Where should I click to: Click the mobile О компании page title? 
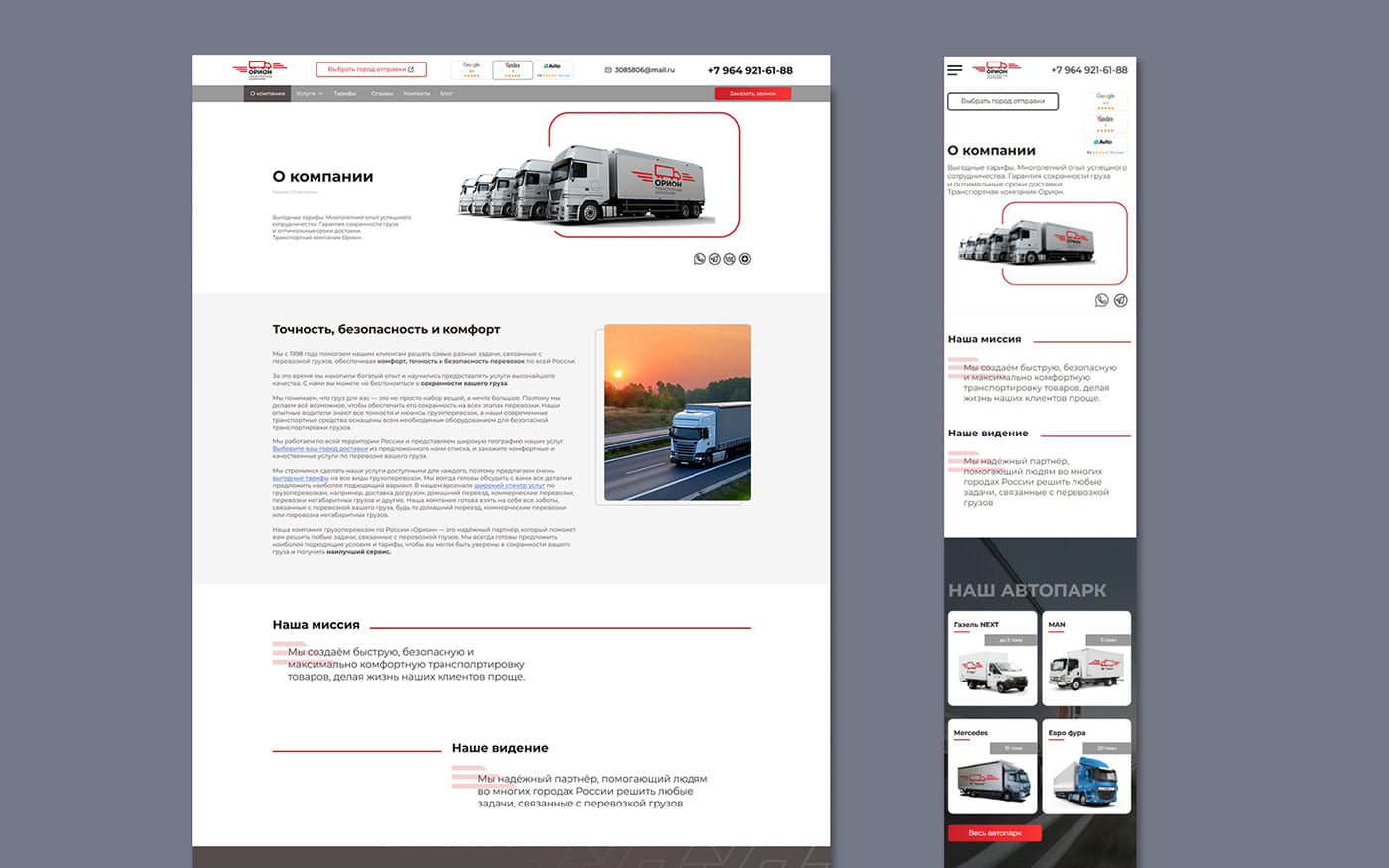(x=991, y=151)
